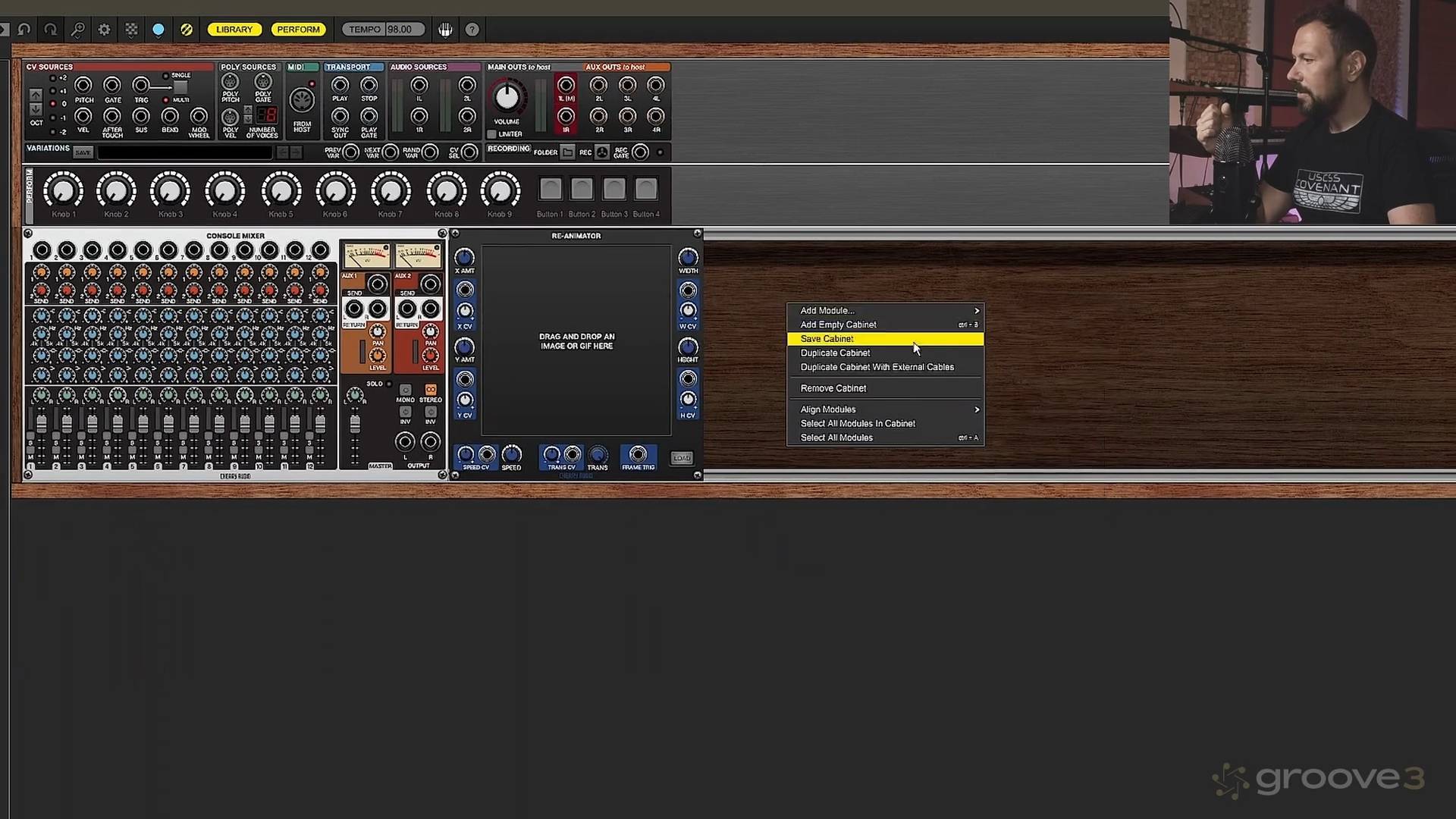1456x819 pixels.
Task: Click the Perform button
Action: tap(298, 30)
